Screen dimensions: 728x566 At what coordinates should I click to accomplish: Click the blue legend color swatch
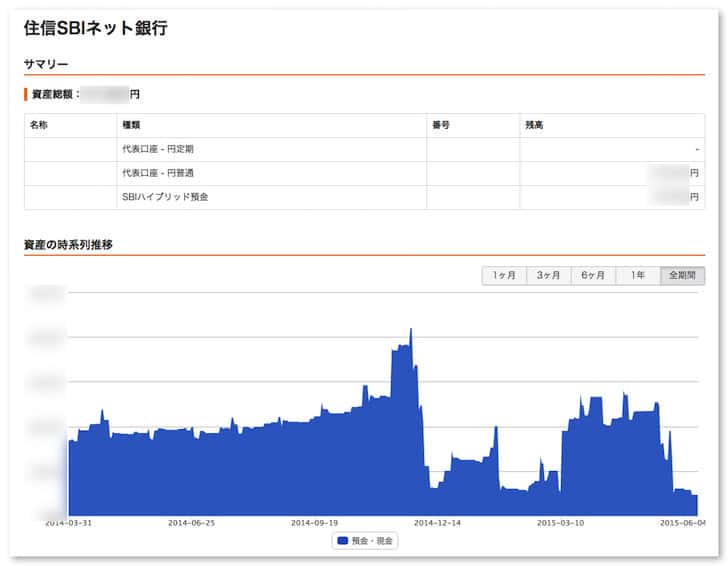coord(343,540)
